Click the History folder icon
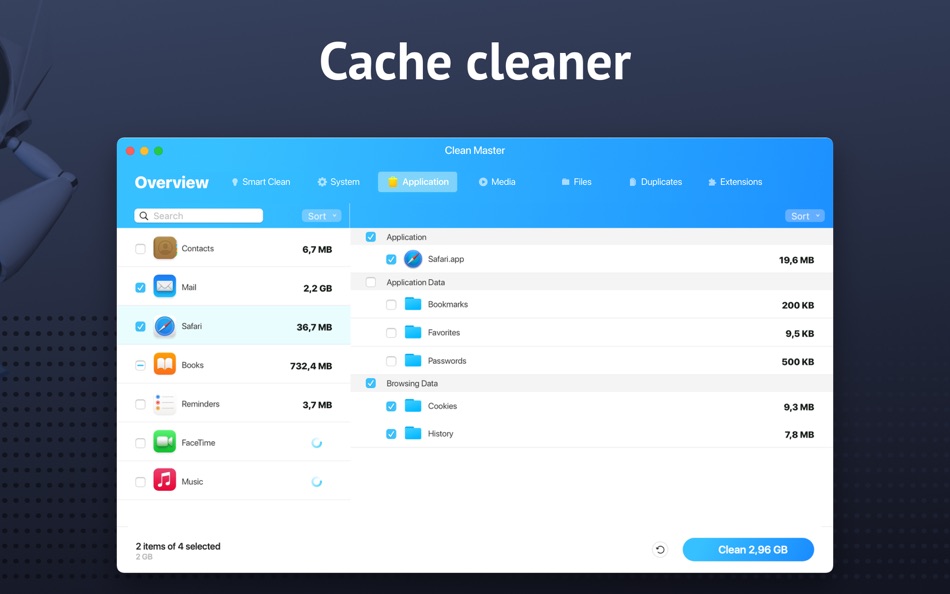Image resolution: width=950 pixels, height=594 pixels. pyautogui.click(x=413, y=433)
